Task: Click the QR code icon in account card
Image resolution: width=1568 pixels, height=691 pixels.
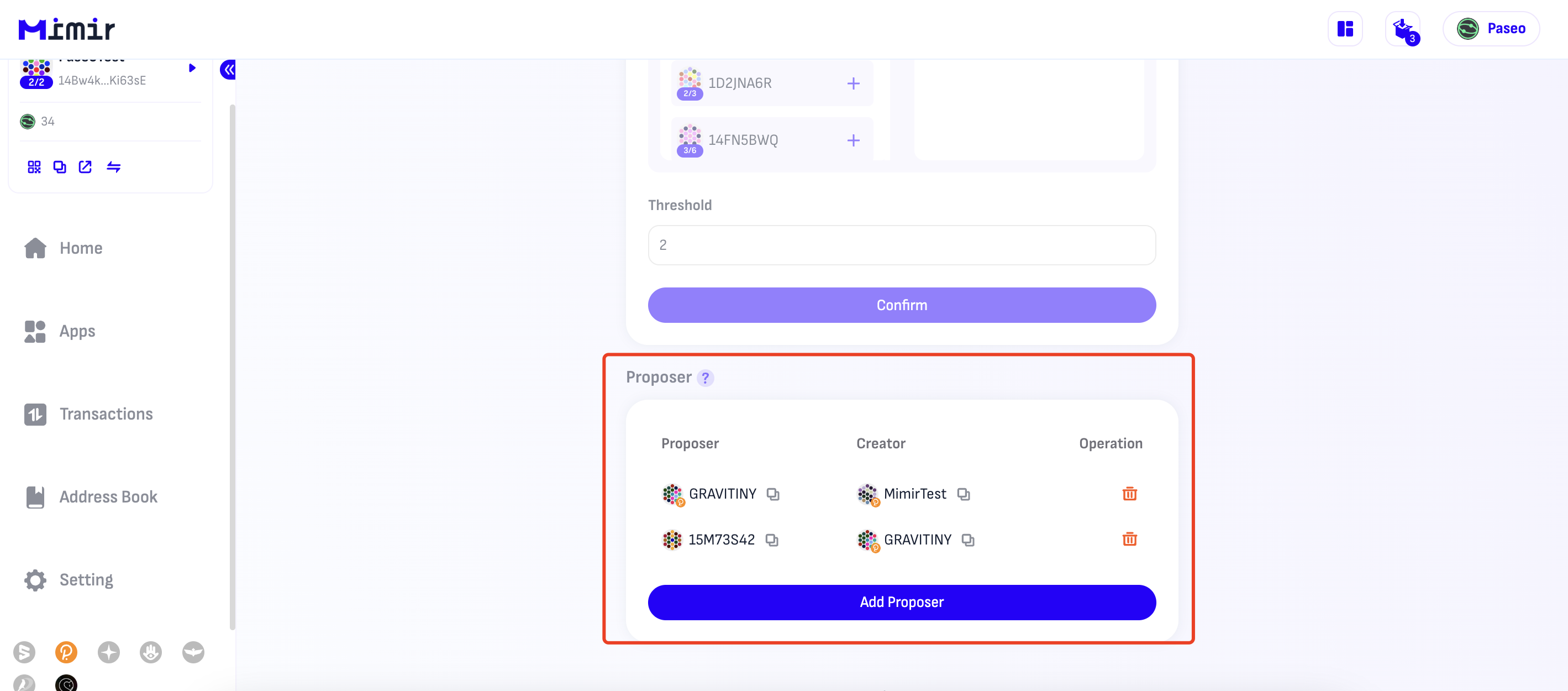Action: point(34,167)
